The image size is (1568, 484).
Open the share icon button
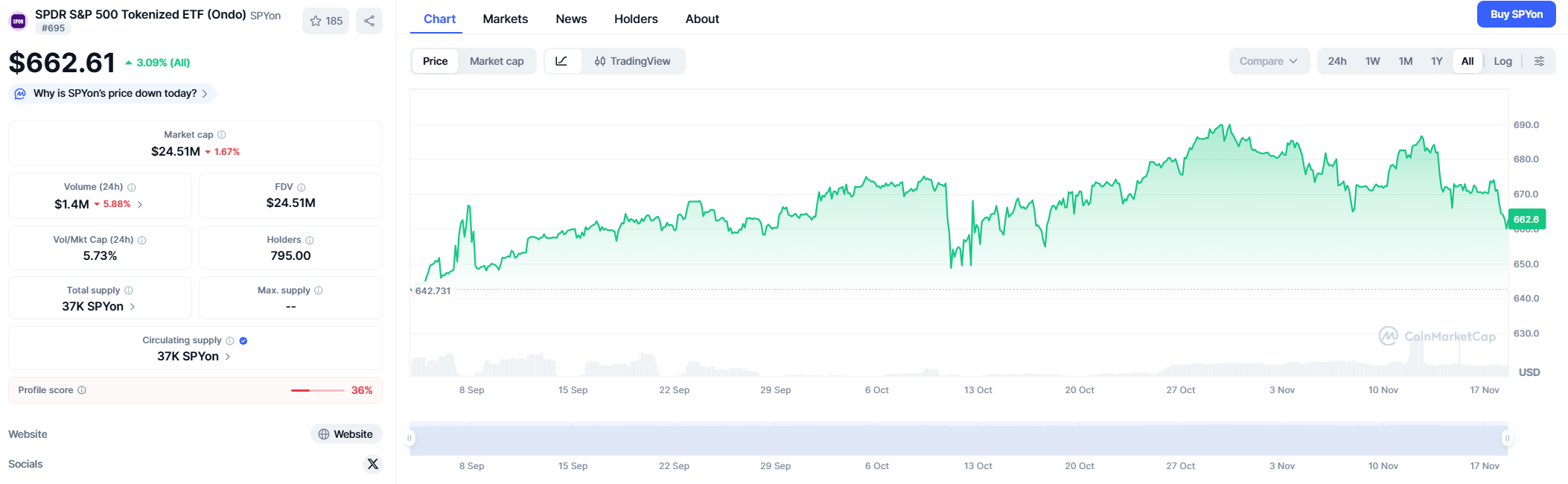click(x=369, y=21)
